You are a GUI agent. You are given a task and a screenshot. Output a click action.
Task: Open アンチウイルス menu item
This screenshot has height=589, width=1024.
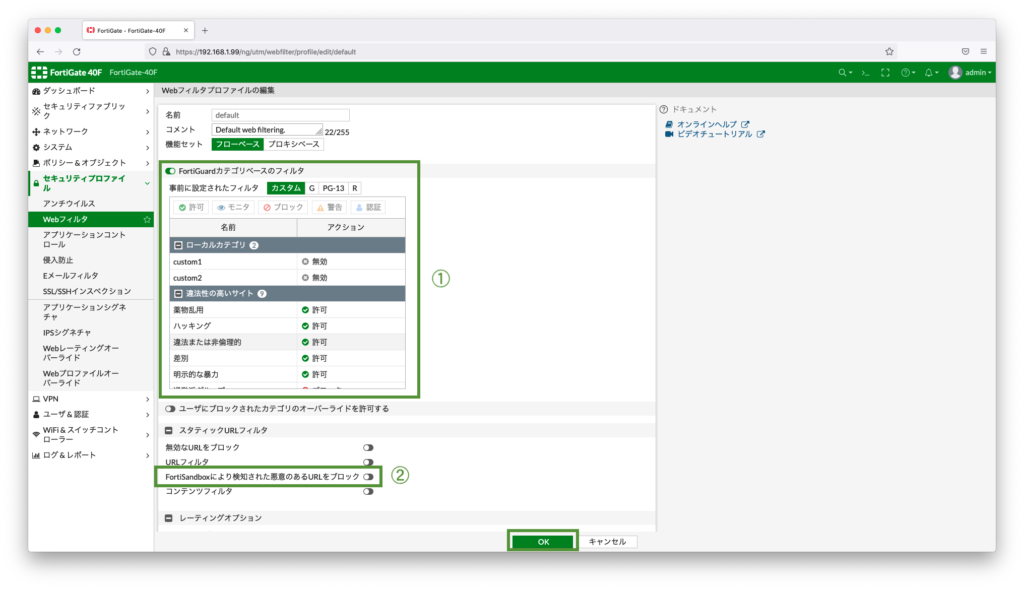point(69,204)
